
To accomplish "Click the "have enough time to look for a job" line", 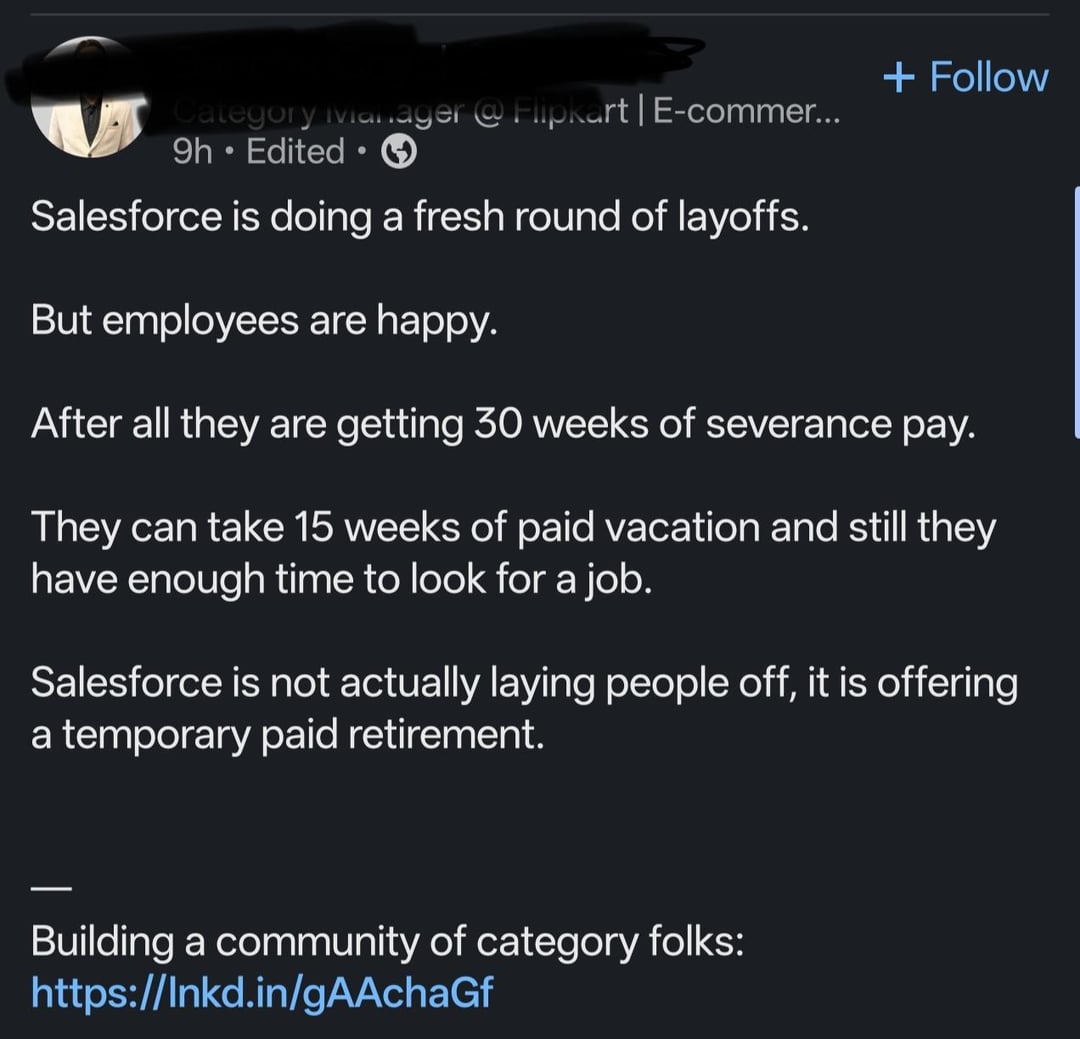I will coord(342,580).
